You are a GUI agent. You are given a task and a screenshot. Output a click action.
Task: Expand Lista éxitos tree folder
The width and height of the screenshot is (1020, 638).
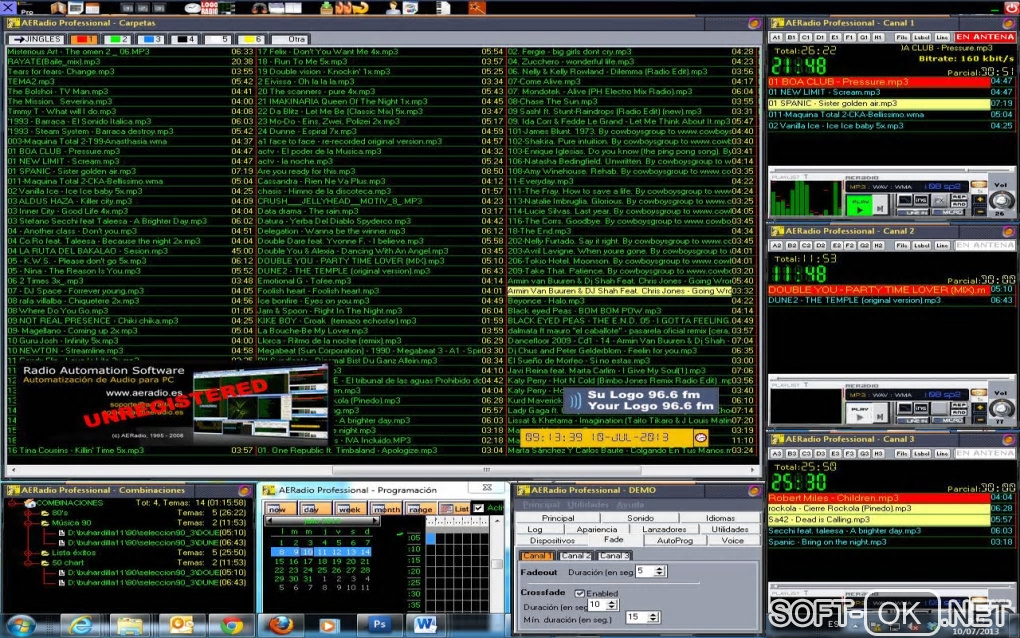coord(28,552)
